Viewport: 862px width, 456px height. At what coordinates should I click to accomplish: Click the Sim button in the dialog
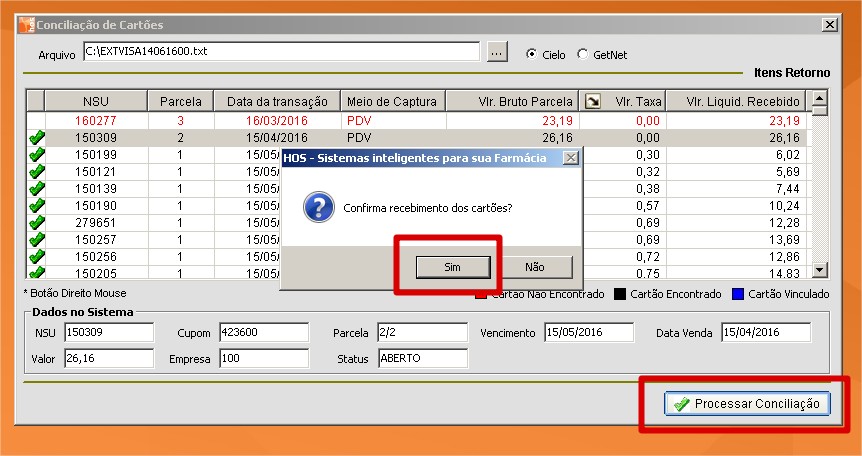452,267
